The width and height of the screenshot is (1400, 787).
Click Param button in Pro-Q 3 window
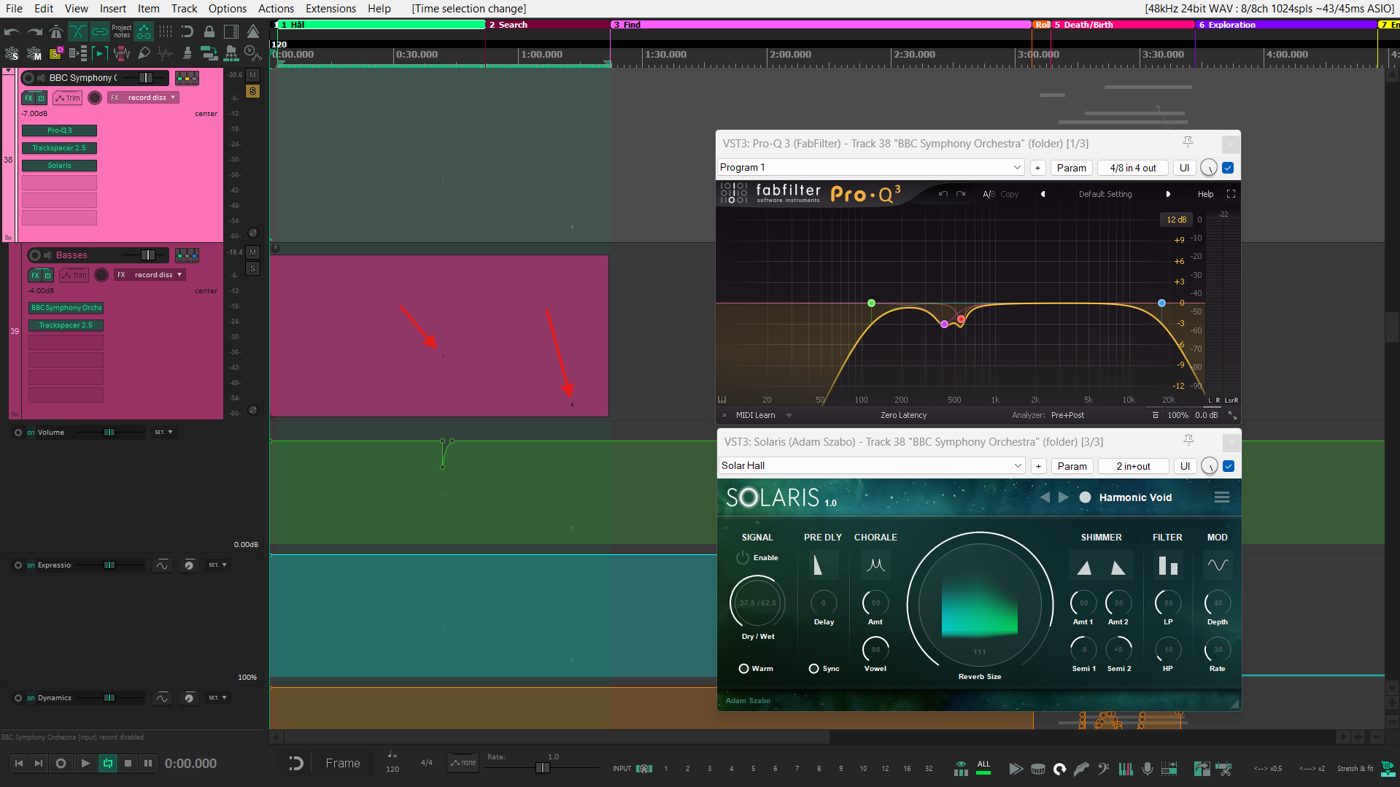click(x=1071, y=168)
